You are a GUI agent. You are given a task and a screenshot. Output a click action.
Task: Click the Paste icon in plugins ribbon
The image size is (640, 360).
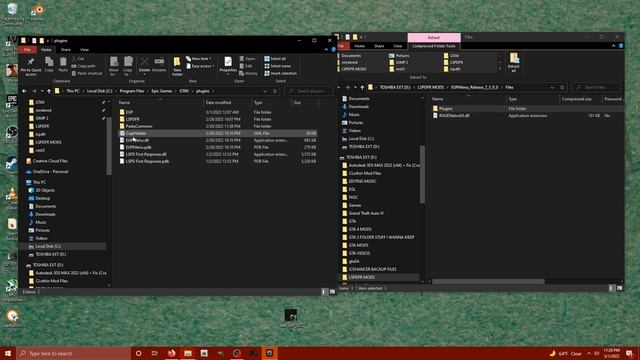coord(63,64)
